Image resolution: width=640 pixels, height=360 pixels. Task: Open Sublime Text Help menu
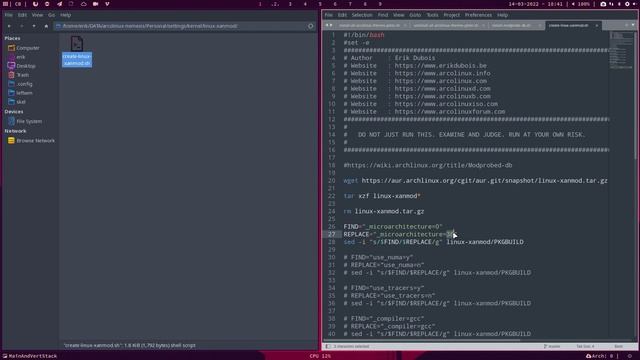pyautogui.click(x=502, y=15)
